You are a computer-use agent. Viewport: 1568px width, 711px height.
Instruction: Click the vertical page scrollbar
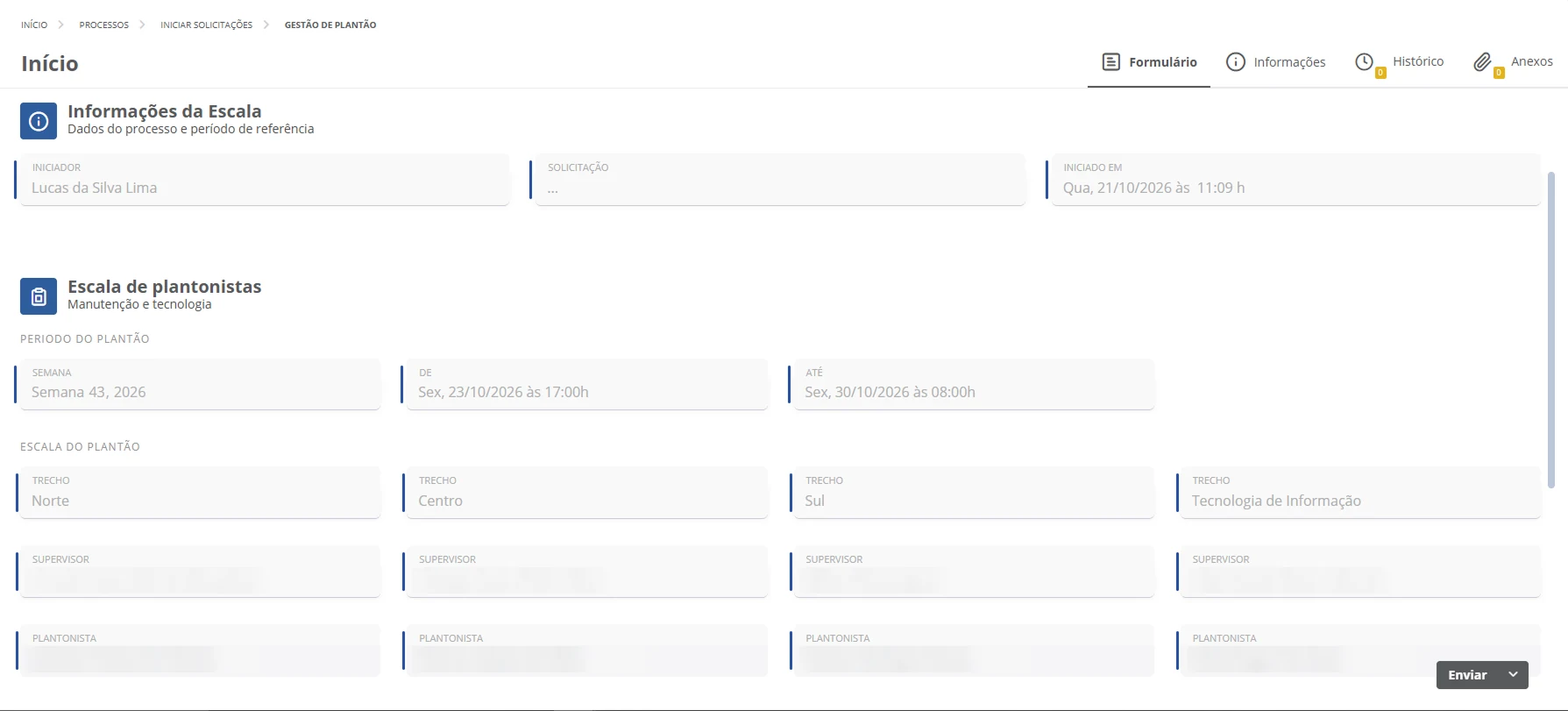1551,330
